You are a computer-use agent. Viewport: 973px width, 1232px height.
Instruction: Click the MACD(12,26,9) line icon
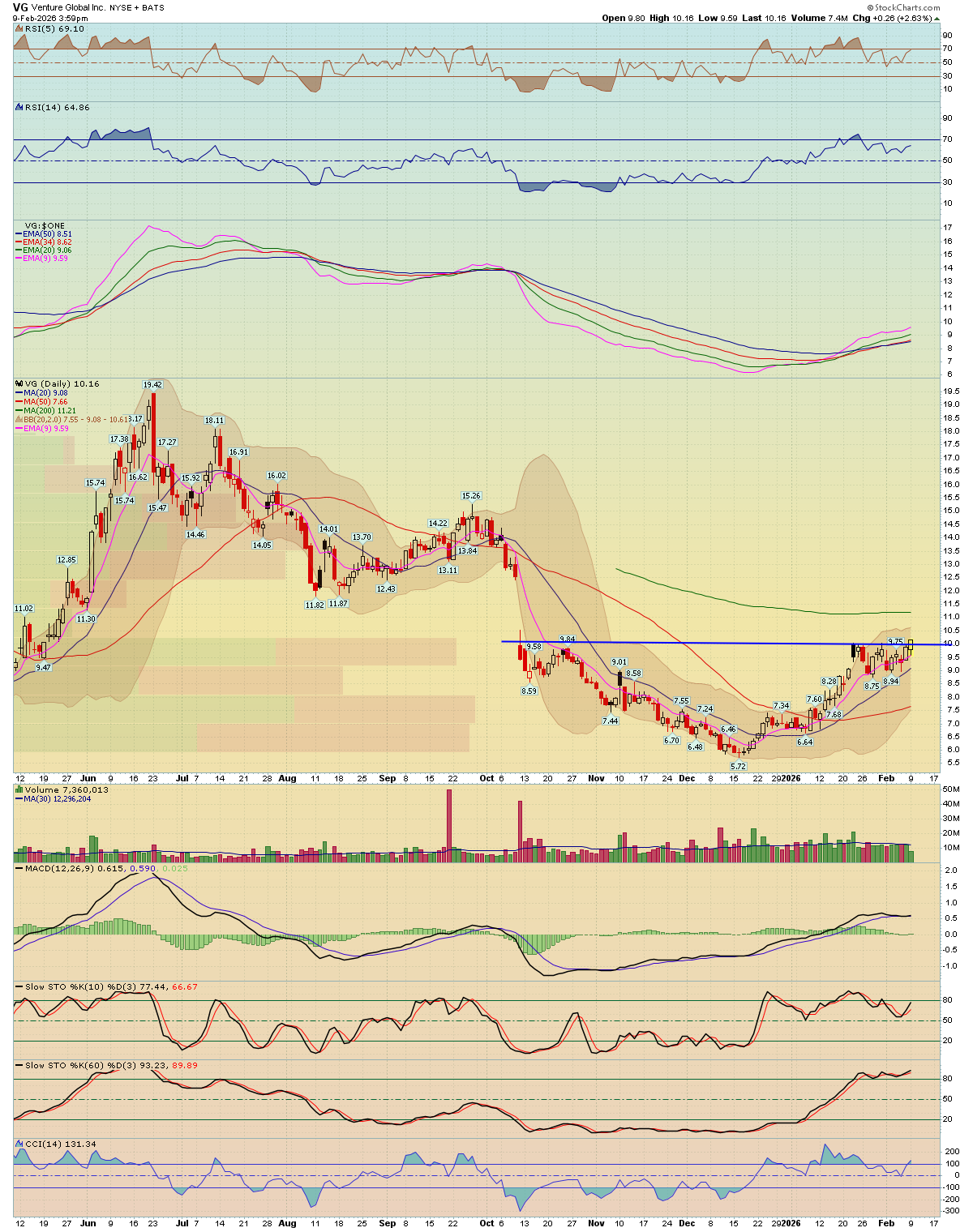pyautogui.click(x=19, y=869)
